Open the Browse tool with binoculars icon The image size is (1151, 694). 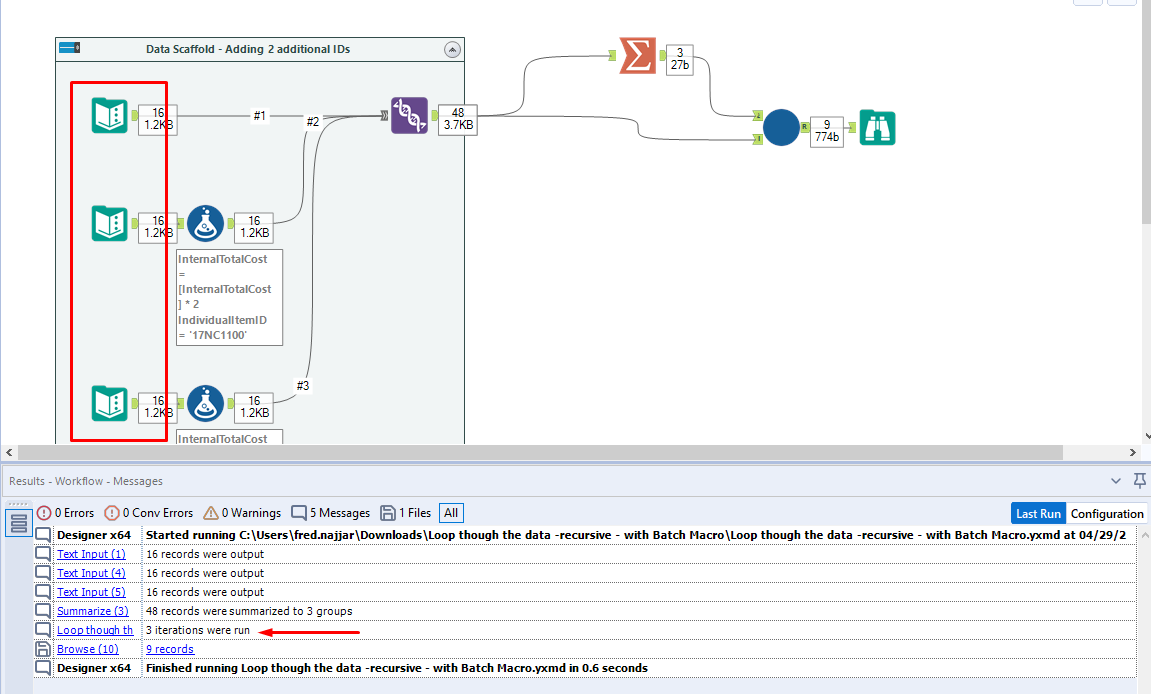point(877,128)
